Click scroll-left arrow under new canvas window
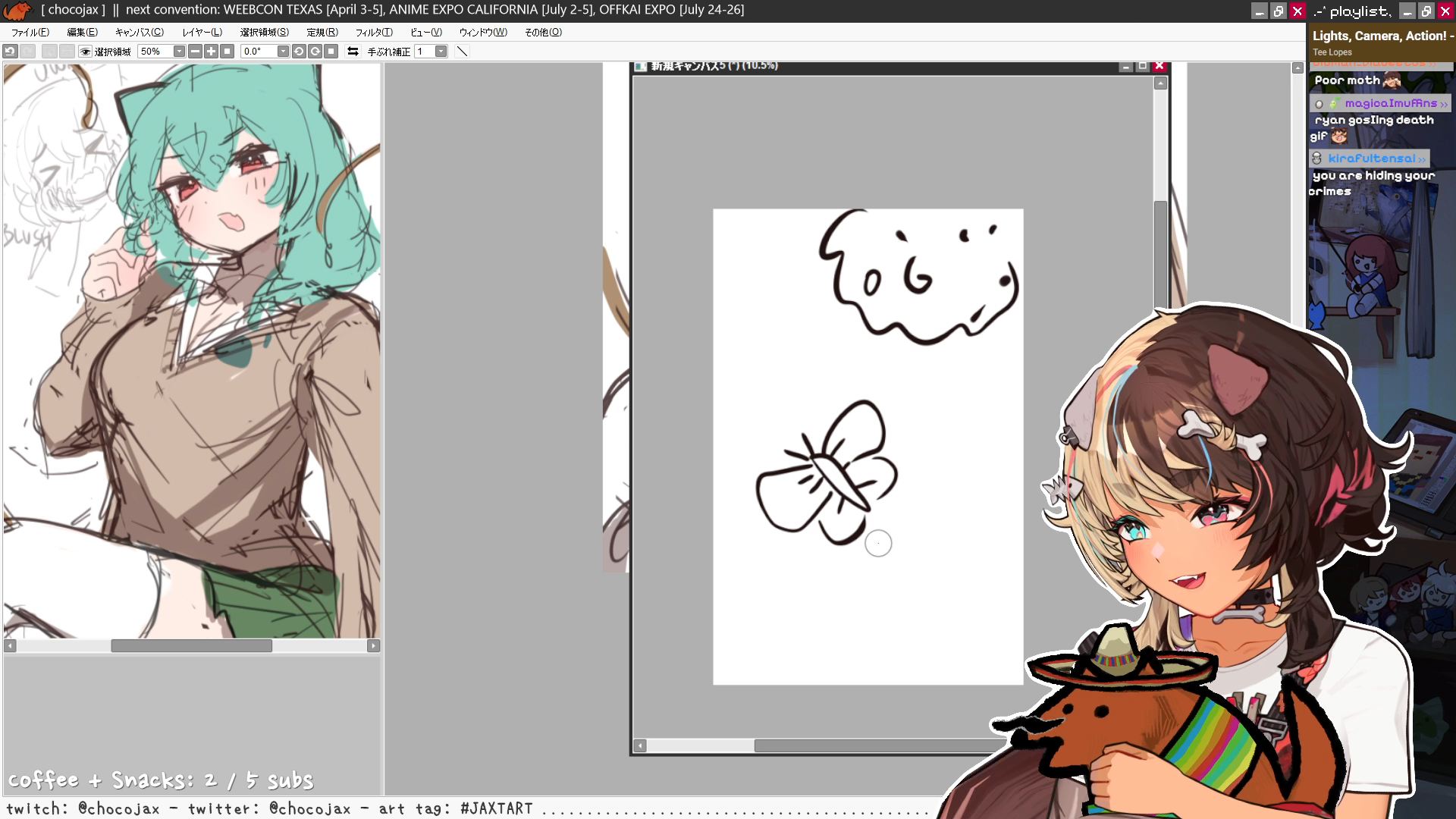 640,746
